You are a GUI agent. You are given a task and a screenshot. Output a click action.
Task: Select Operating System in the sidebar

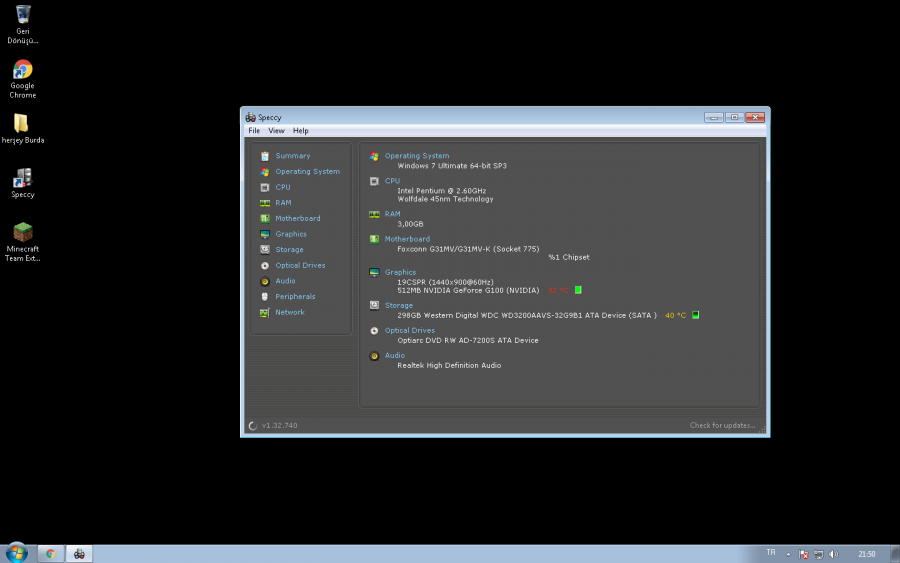pyautogui.click(x=307, y=172)
